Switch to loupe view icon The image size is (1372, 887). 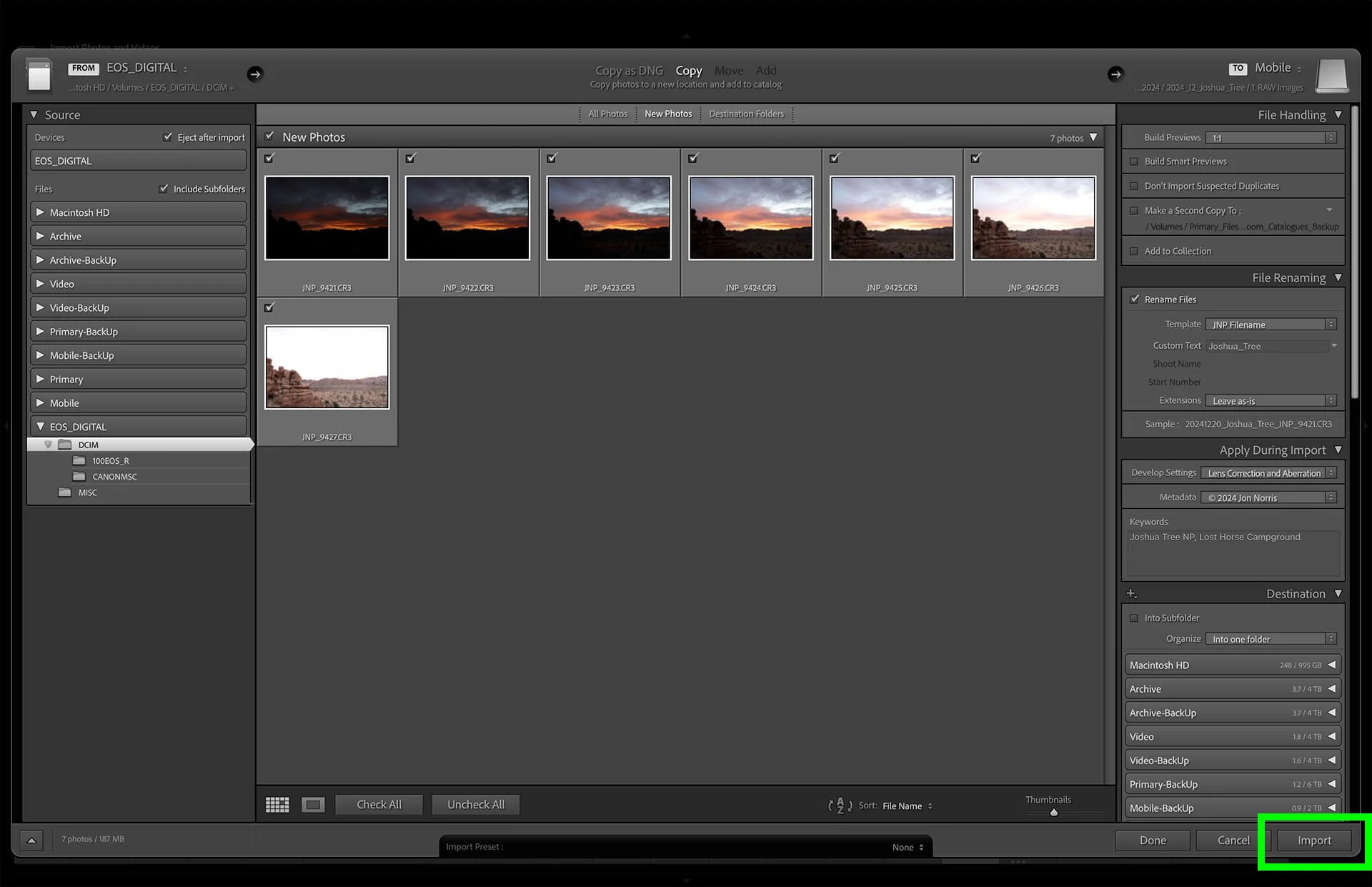[313, 805]
